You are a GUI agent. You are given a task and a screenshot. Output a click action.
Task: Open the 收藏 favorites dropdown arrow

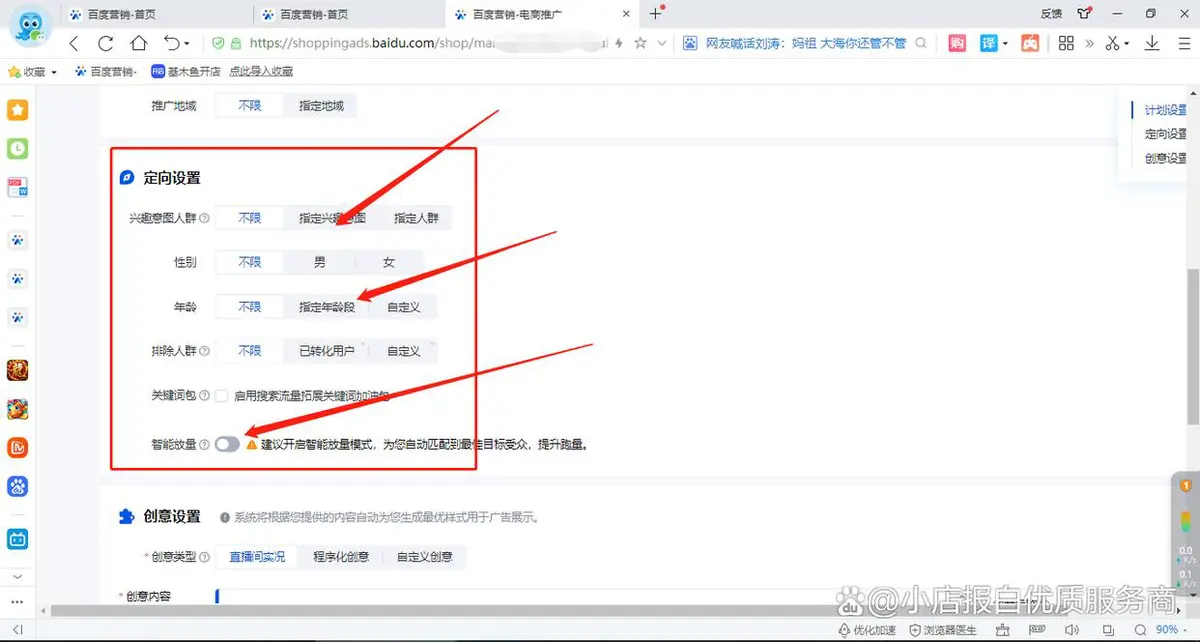(x=54, y=72)
